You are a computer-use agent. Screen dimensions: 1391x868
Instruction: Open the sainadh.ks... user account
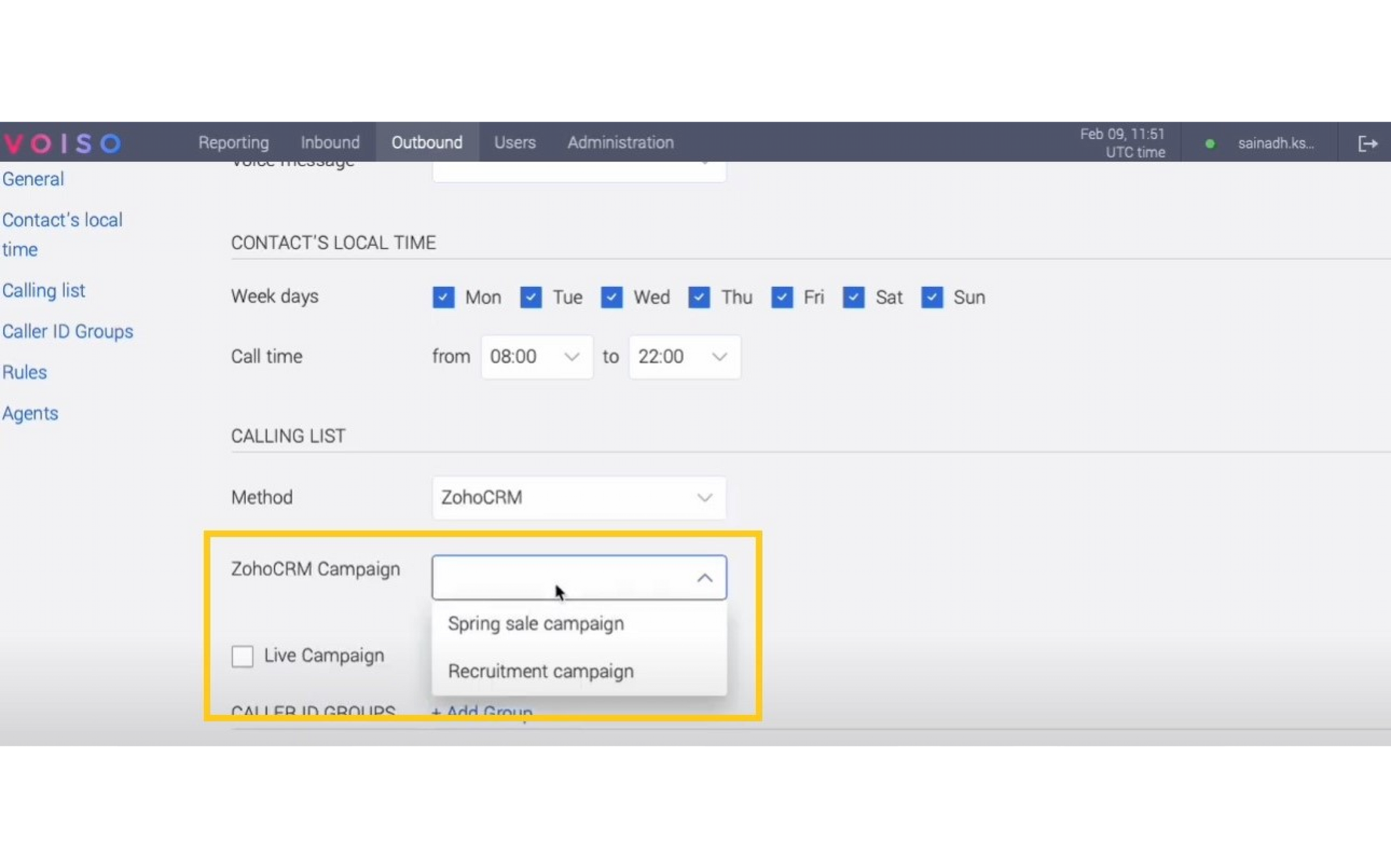coord(1276,143)
